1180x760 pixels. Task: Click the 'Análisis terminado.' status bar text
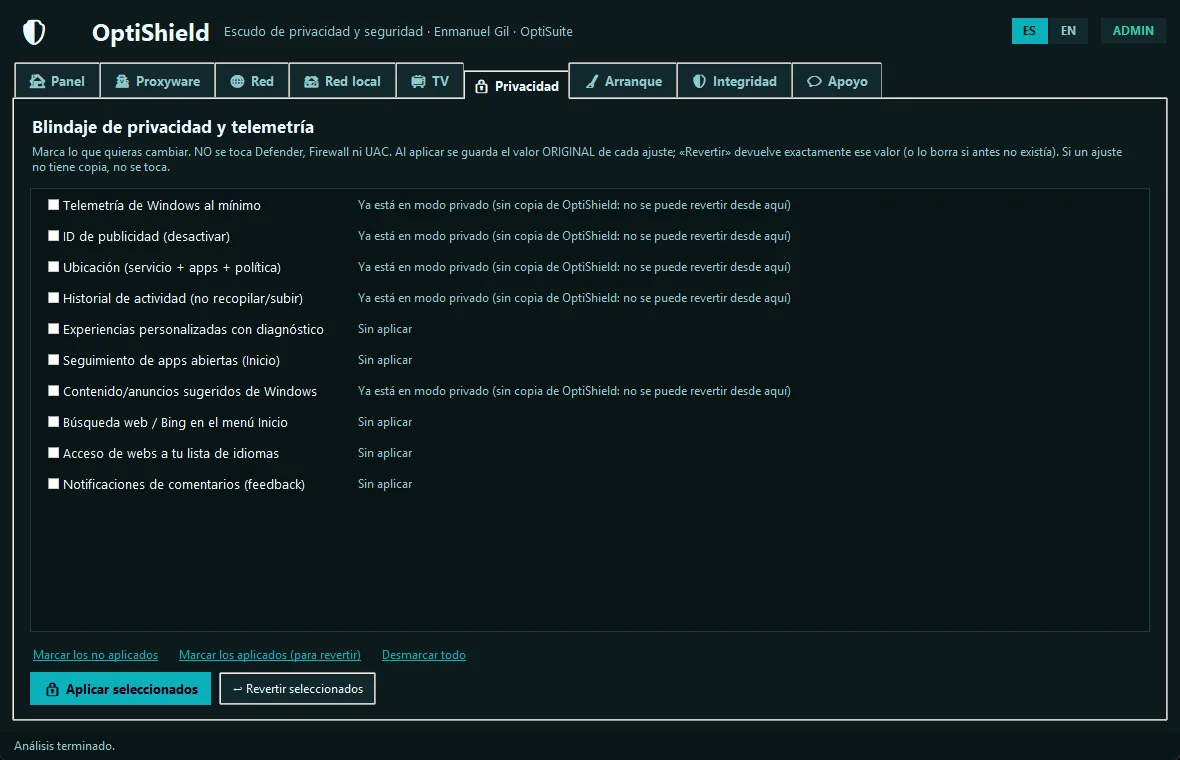(65, 746)
